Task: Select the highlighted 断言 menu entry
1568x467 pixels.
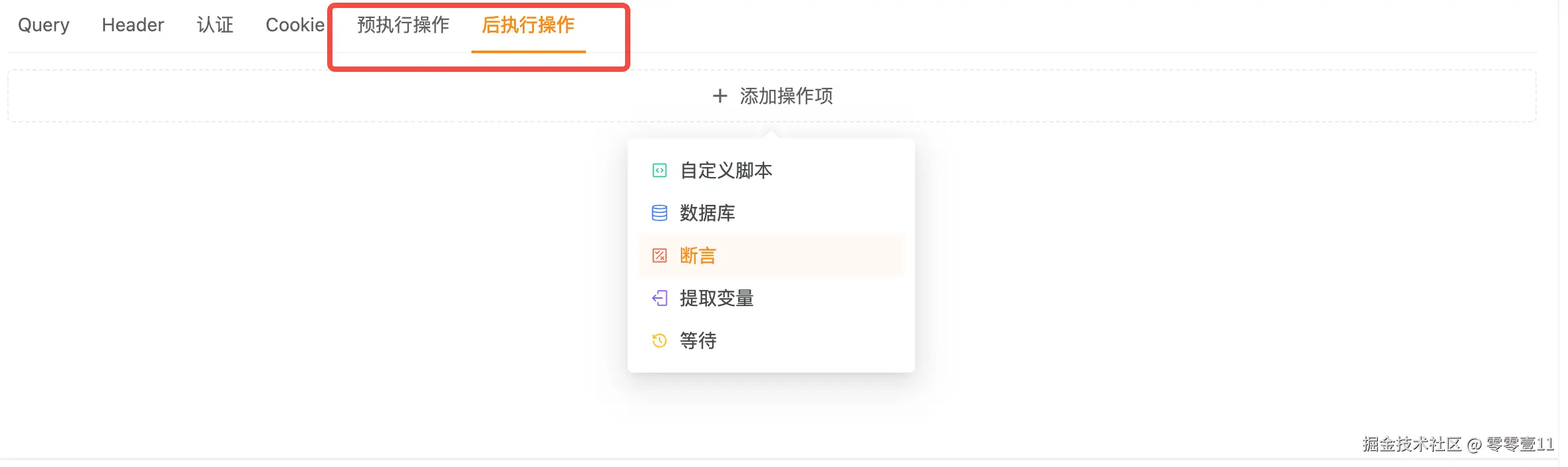Action: click(698, 255)
